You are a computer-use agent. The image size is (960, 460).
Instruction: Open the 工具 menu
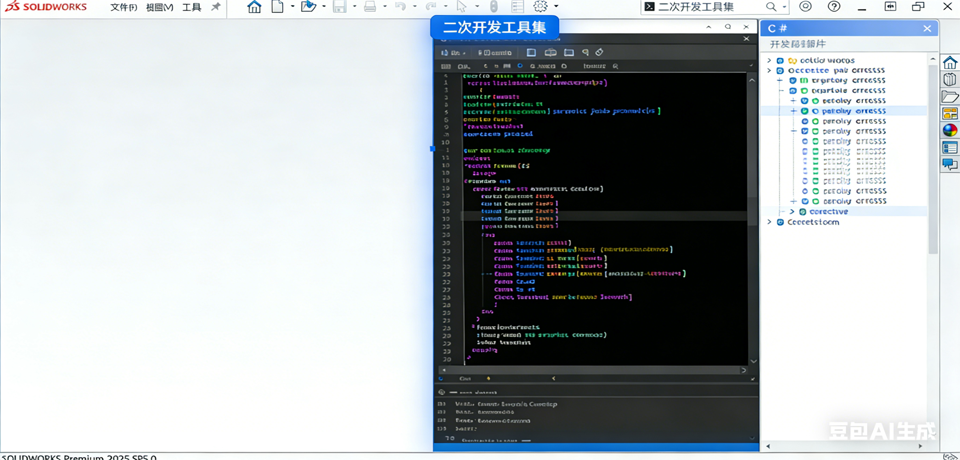pyautogui.click(x=192, y=7)
